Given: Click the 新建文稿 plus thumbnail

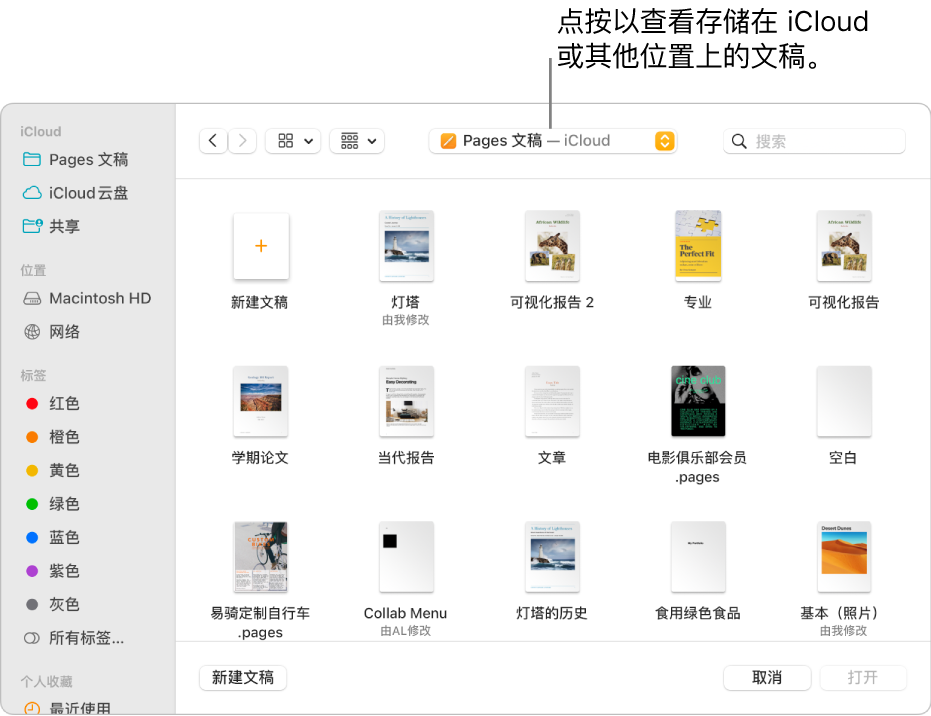Looking at the screenshot, I should point(261,246).
